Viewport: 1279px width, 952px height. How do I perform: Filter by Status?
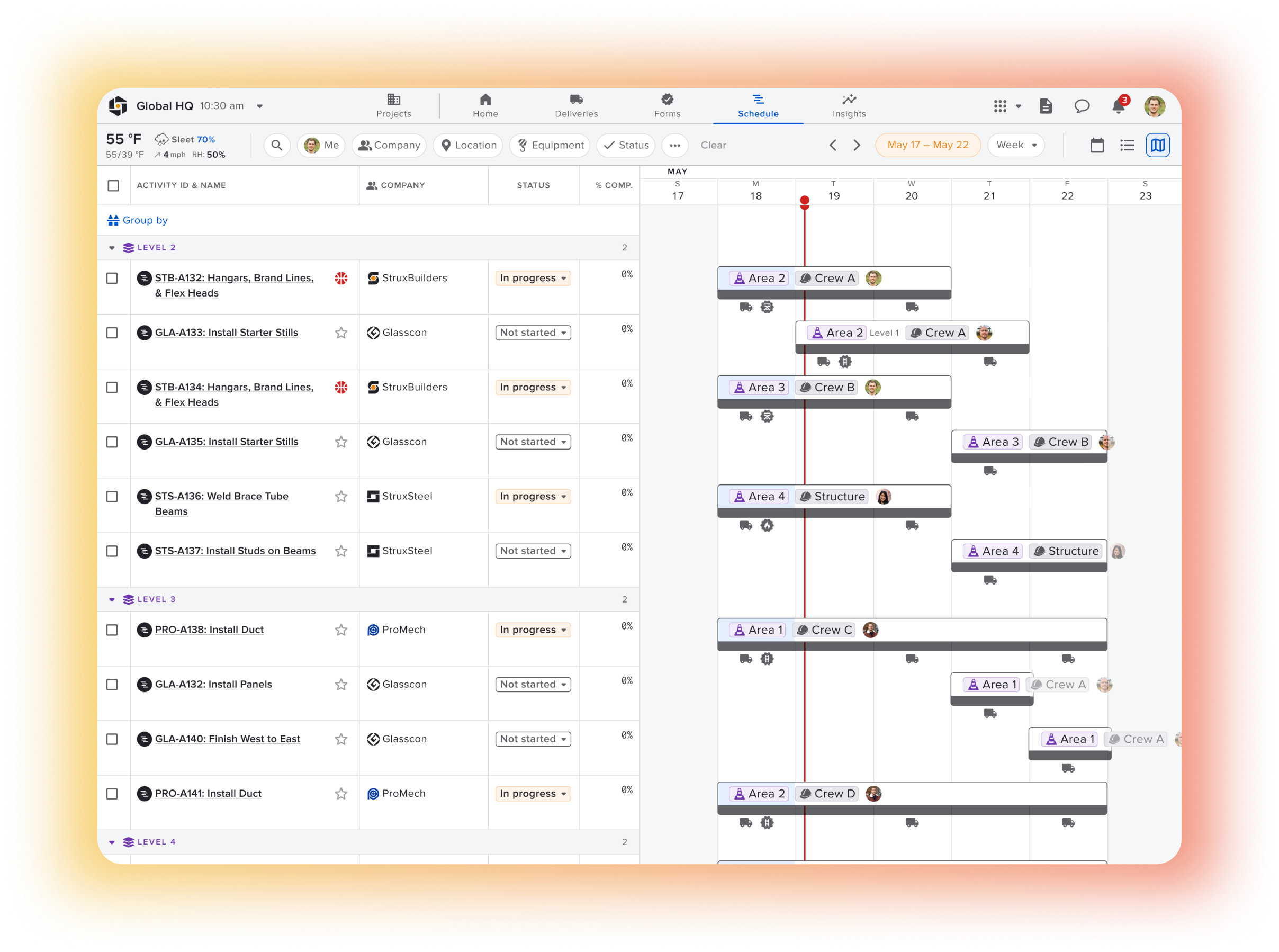[626, 145]
